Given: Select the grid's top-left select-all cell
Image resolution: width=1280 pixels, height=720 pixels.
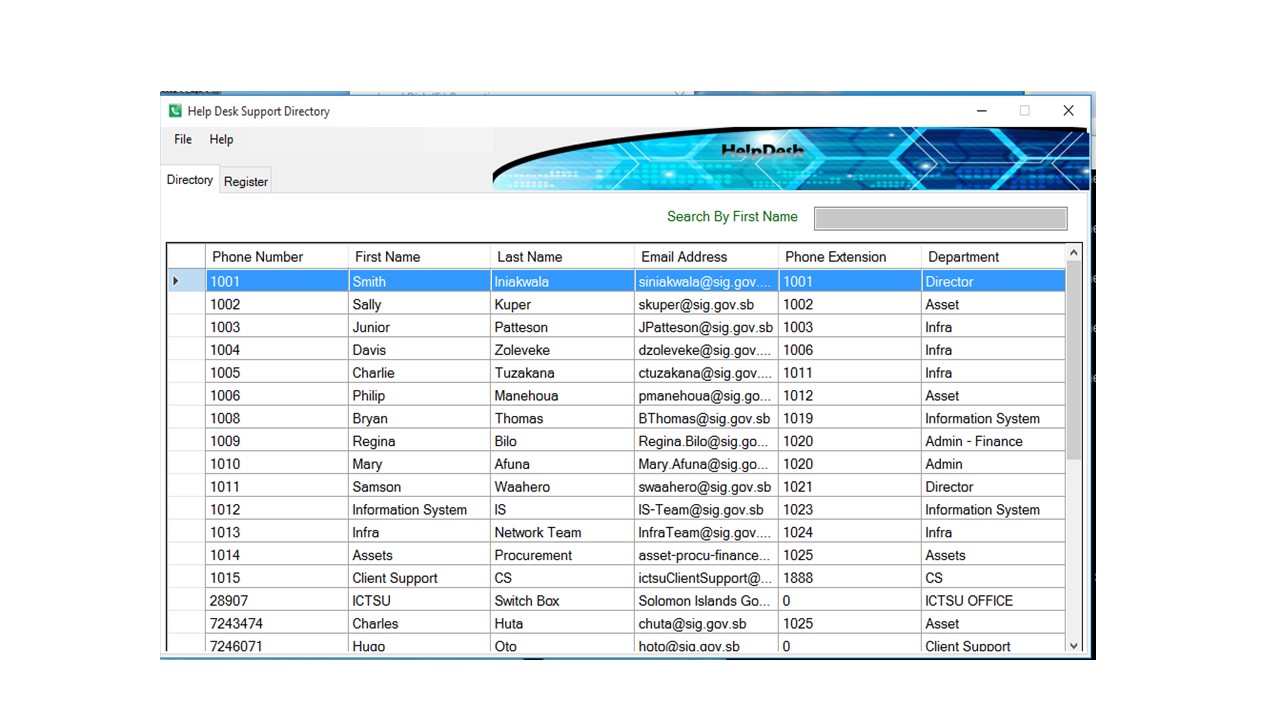Looking at the screenshot, I should (x=186, y=257).
